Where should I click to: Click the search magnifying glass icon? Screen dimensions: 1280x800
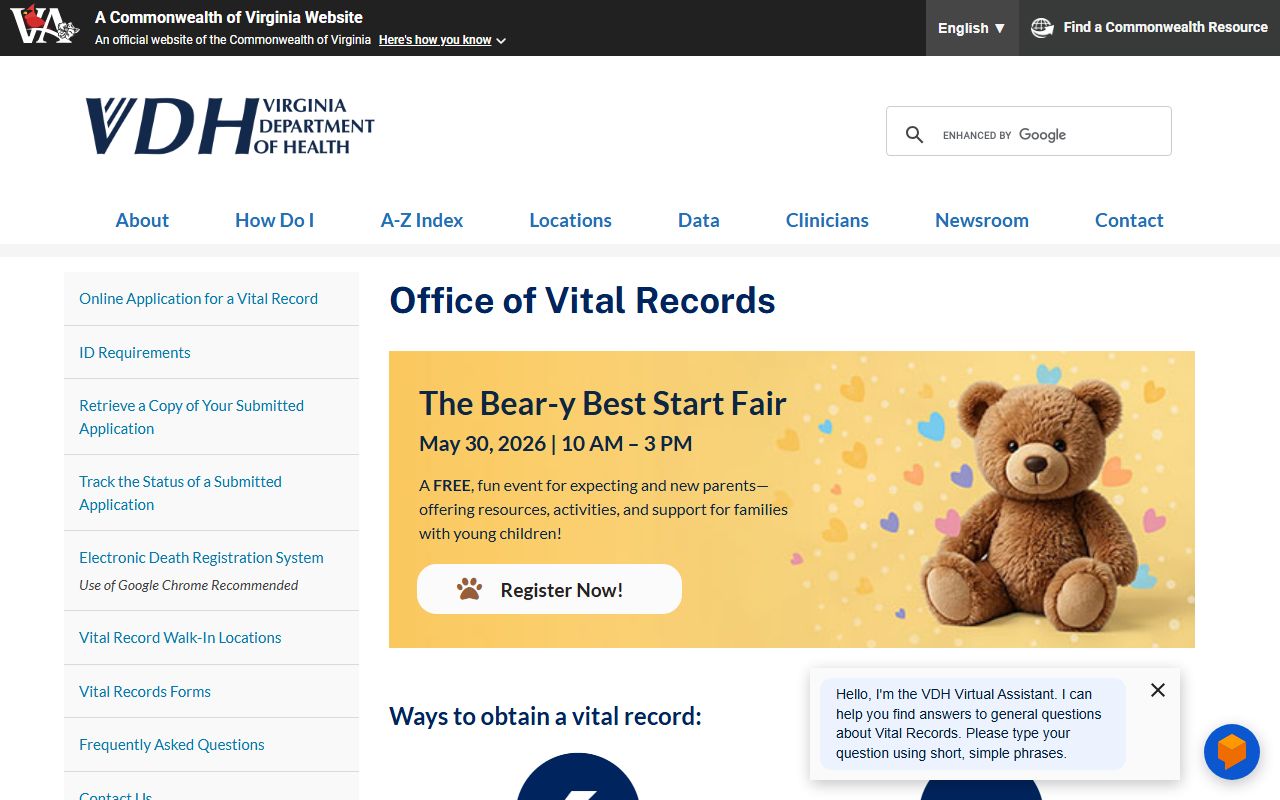point(914,134)
